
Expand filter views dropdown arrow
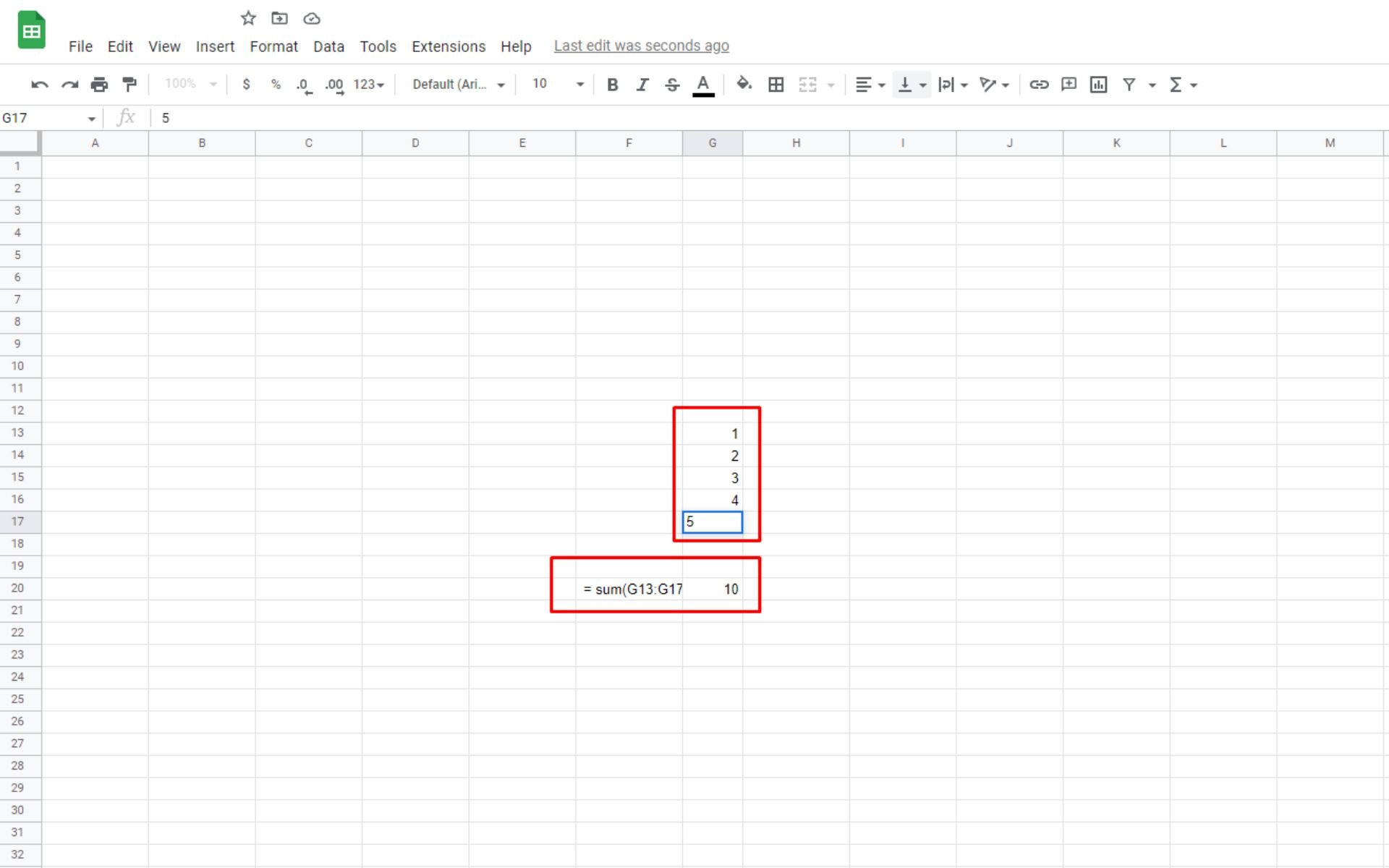[1152, 85]
